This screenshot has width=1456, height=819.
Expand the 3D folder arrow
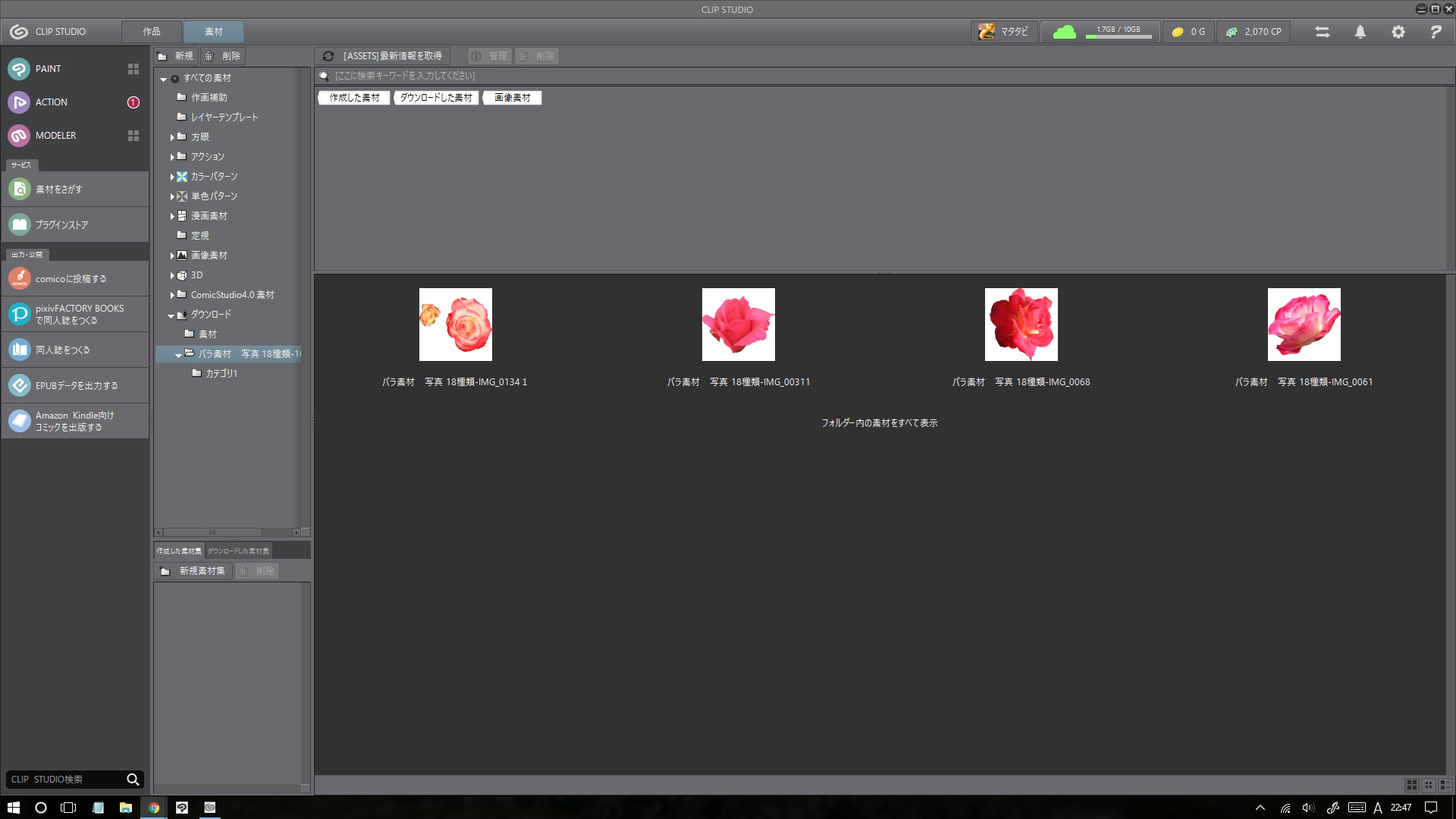(x=172, y=276)
